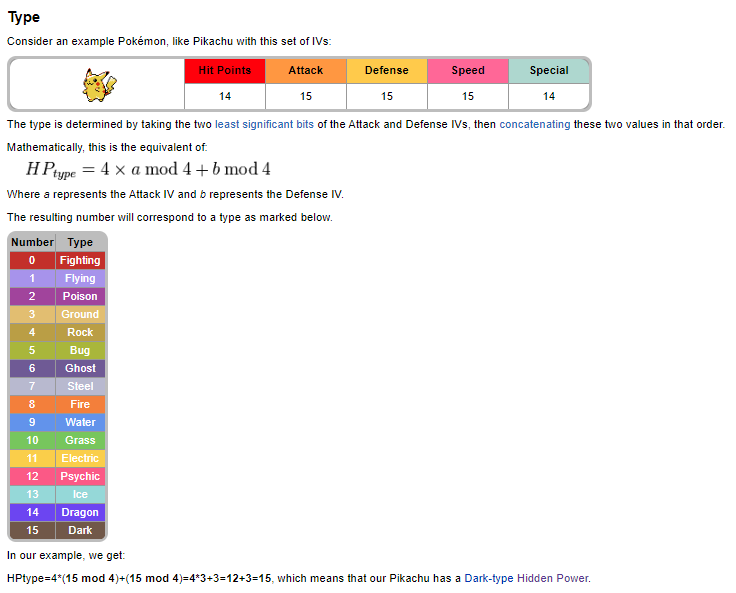Select the Fighting type cell
Image resolution: width=736 pixels, height=593 pixels.
80,260
